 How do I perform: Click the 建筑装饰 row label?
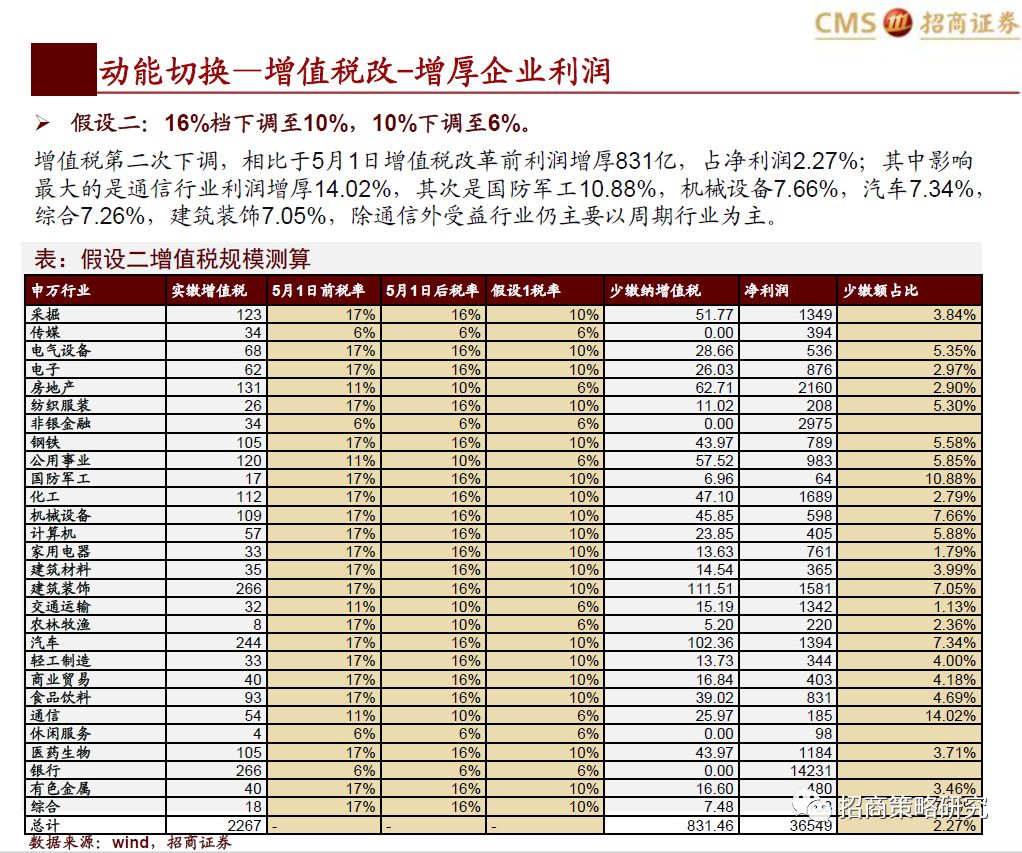(60, 588)
